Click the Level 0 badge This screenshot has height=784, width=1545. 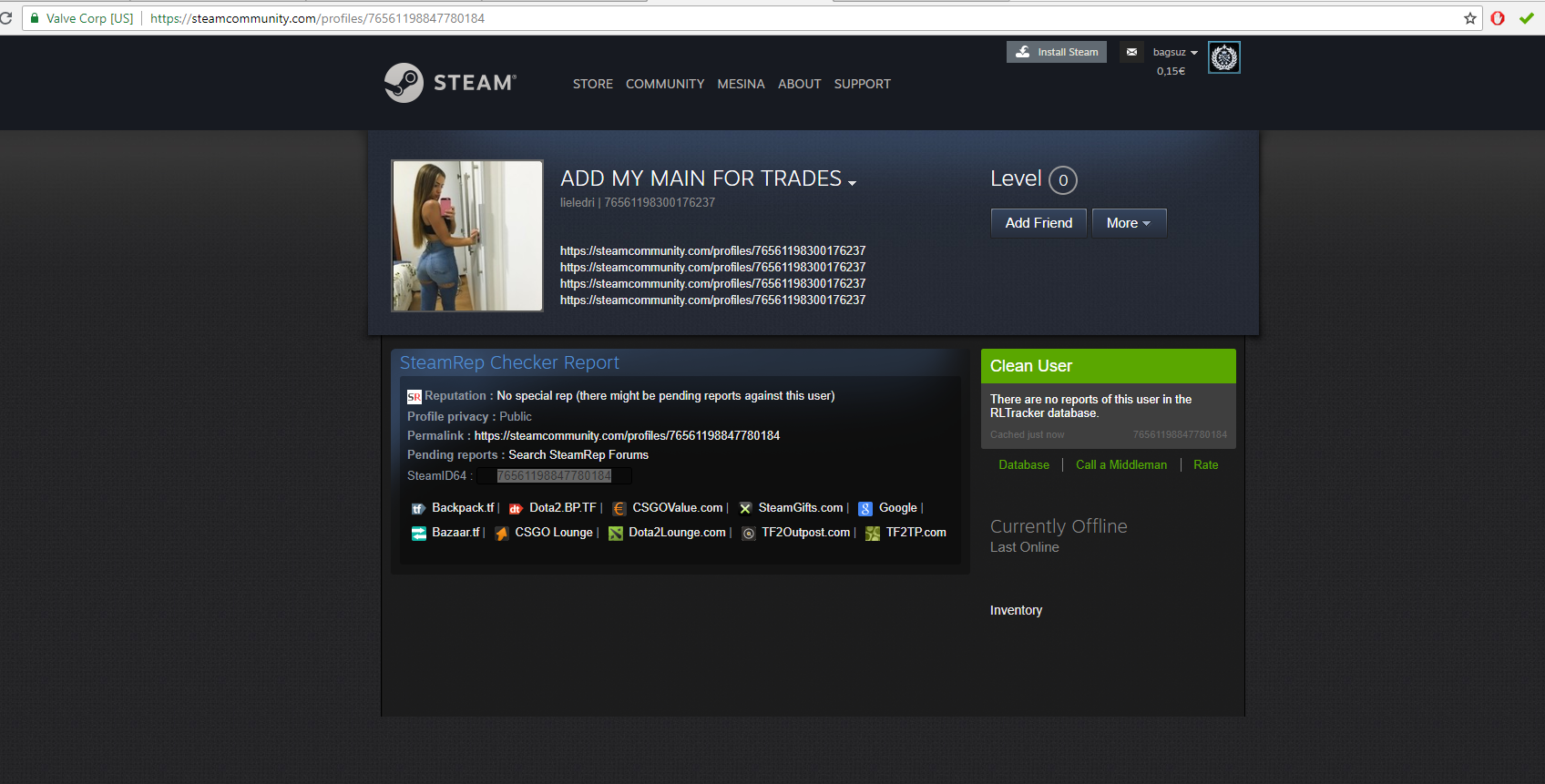(1062, 180)
